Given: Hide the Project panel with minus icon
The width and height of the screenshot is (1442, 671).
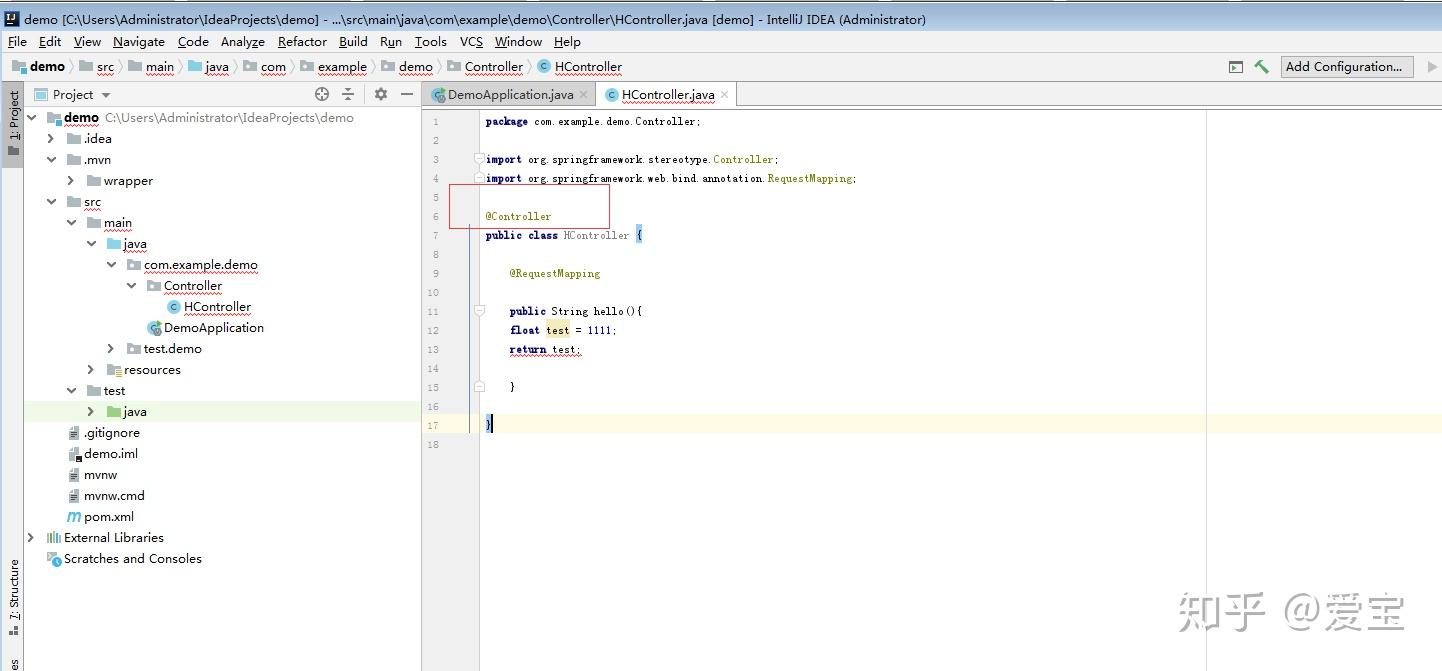Looking at the screenshot, I should click(x=407, y=94).
